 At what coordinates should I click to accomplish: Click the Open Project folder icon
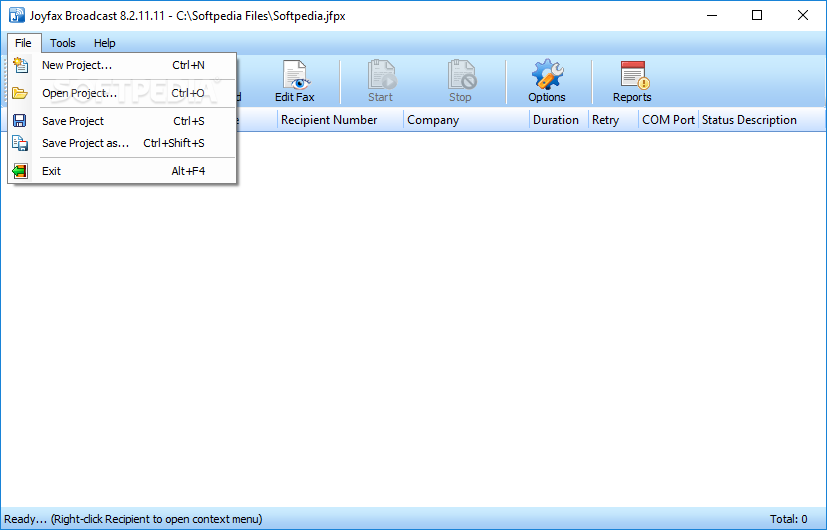pyautogui.click(x=20, y=93)
